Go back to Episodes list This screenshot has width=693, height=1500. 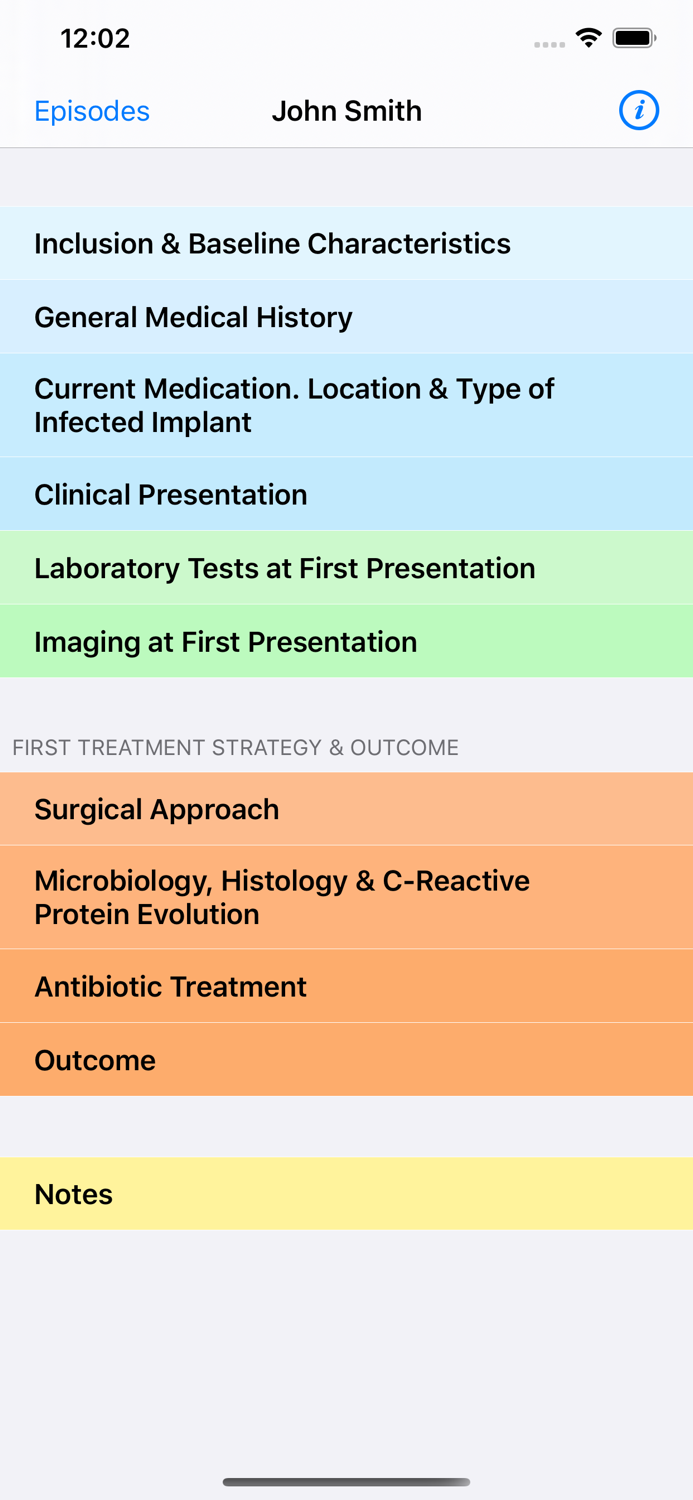92,111
